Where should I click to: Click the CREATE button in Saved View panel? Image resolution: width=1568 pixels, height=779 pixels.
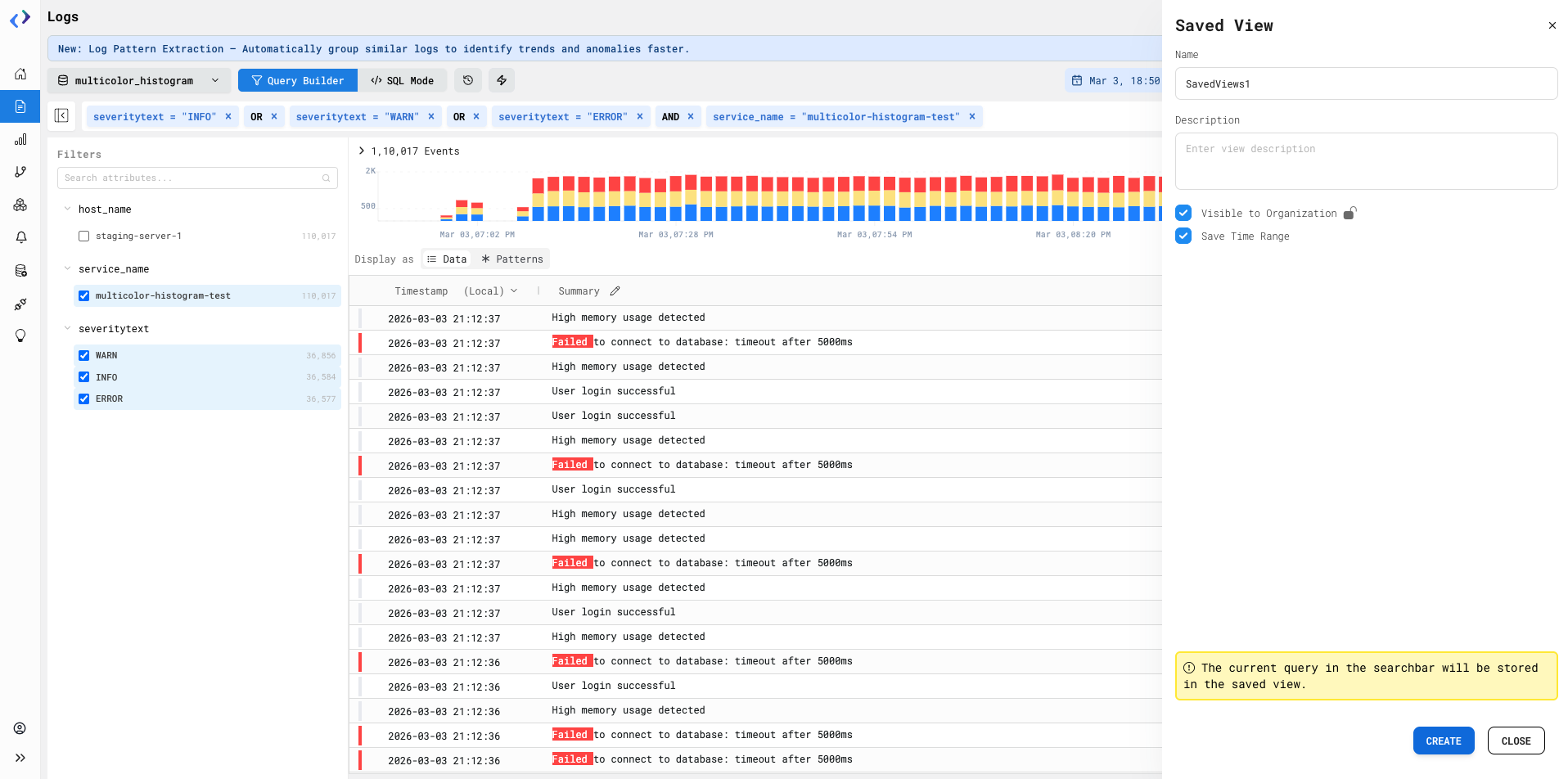point(1443,741)
